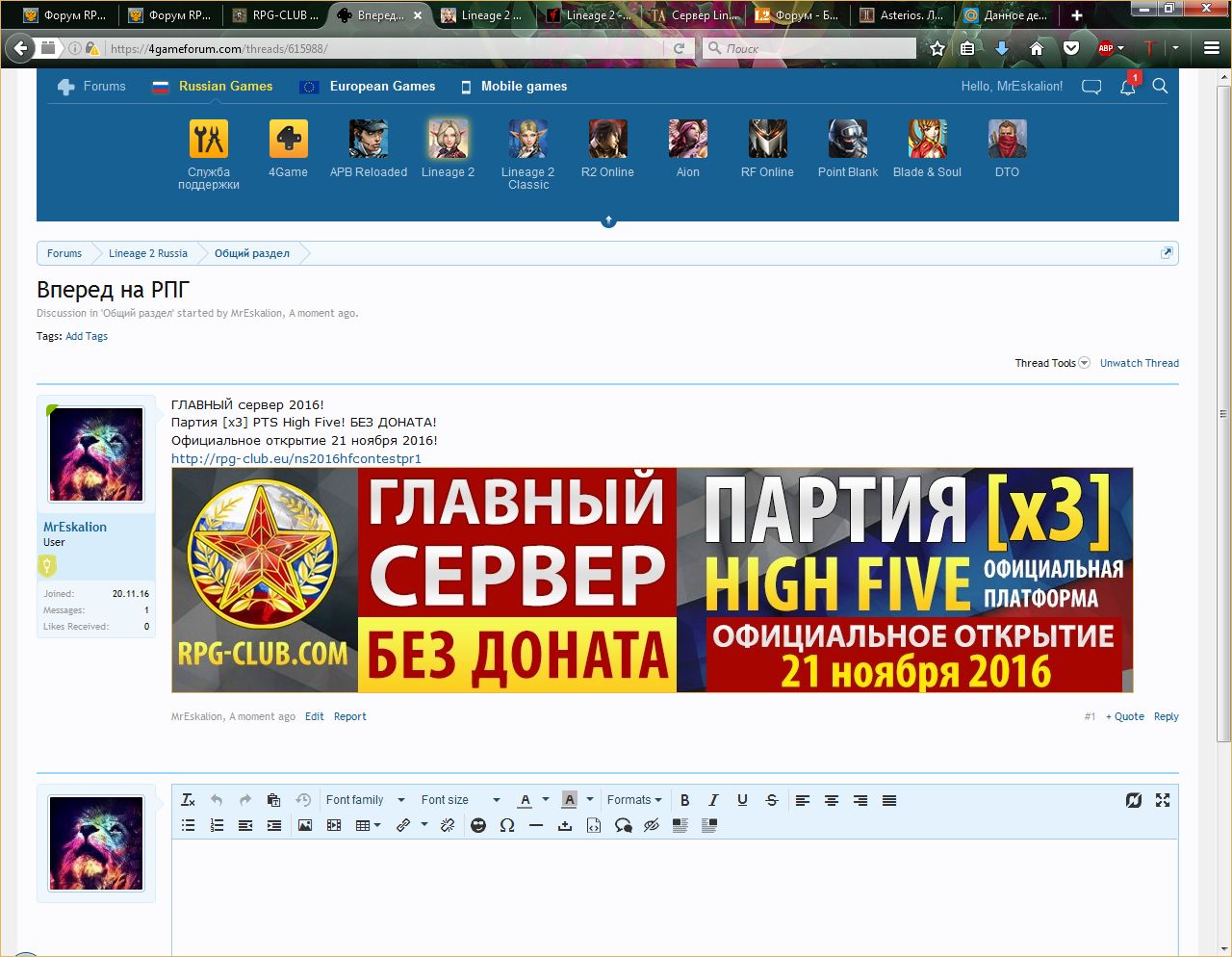The height and width of the screenshot is (957, 1232).
Task: Click the insert image icon
Action: pyautogui.click(x=305, y=825)
